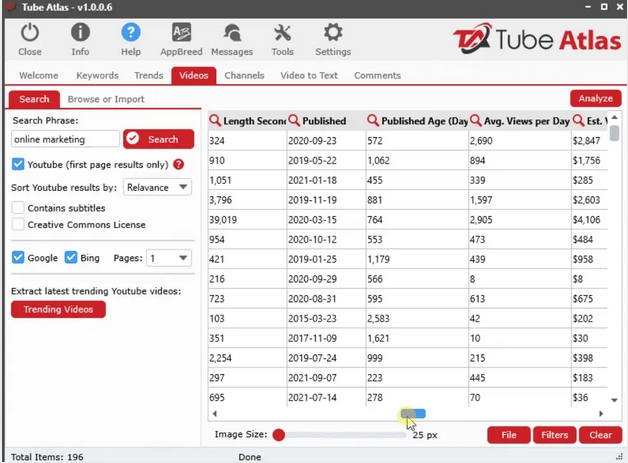
Task: Open the Sort Youtube results by dropdown
Action: point(157,187)
